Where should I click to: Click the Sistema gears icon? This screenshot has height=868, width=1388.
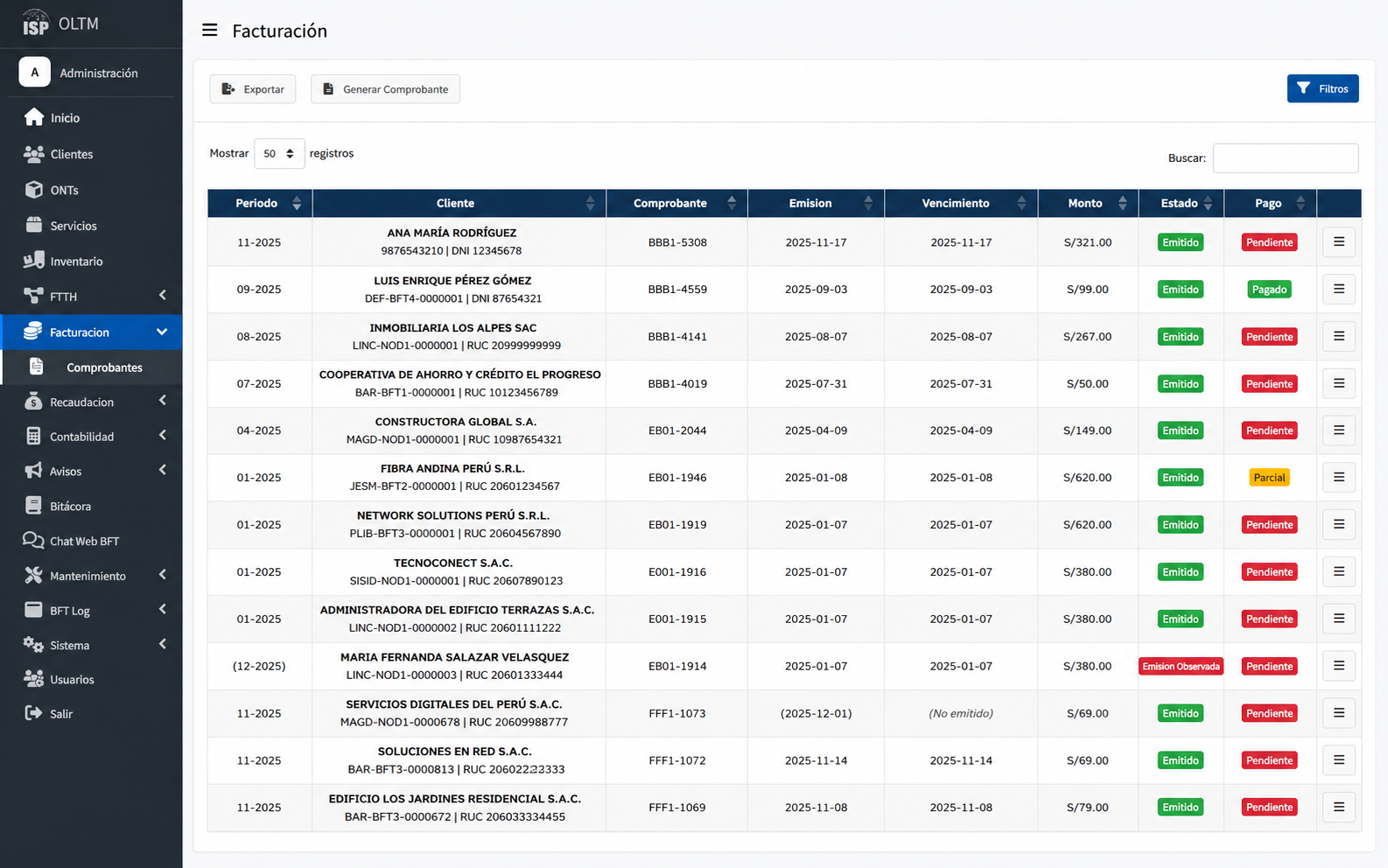click(33, 645)
